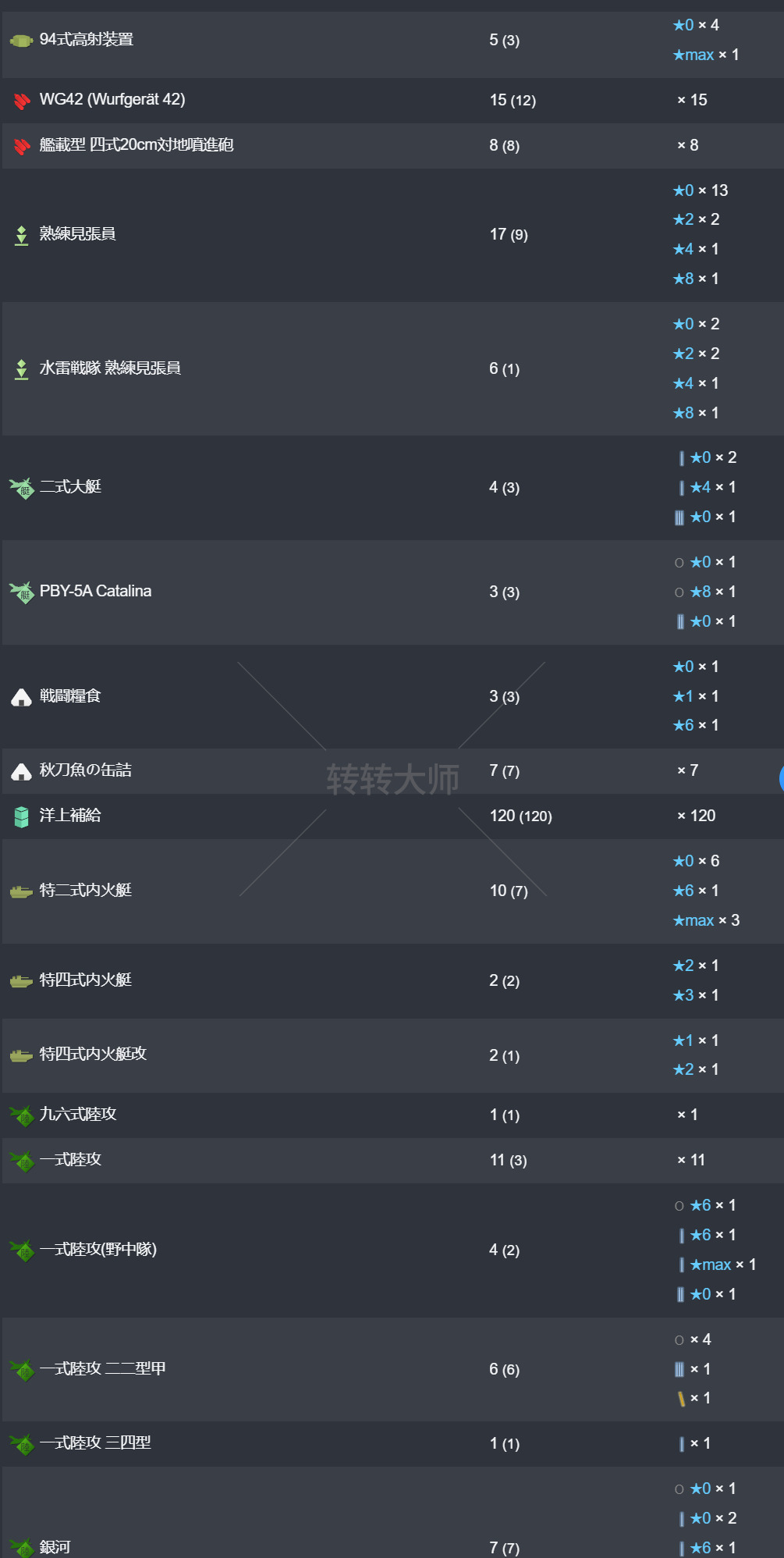This screenshot has height=1558, width=784.
Task: Click the 一式陸攻 三四型 item name
Action: tap(95, 1443)
